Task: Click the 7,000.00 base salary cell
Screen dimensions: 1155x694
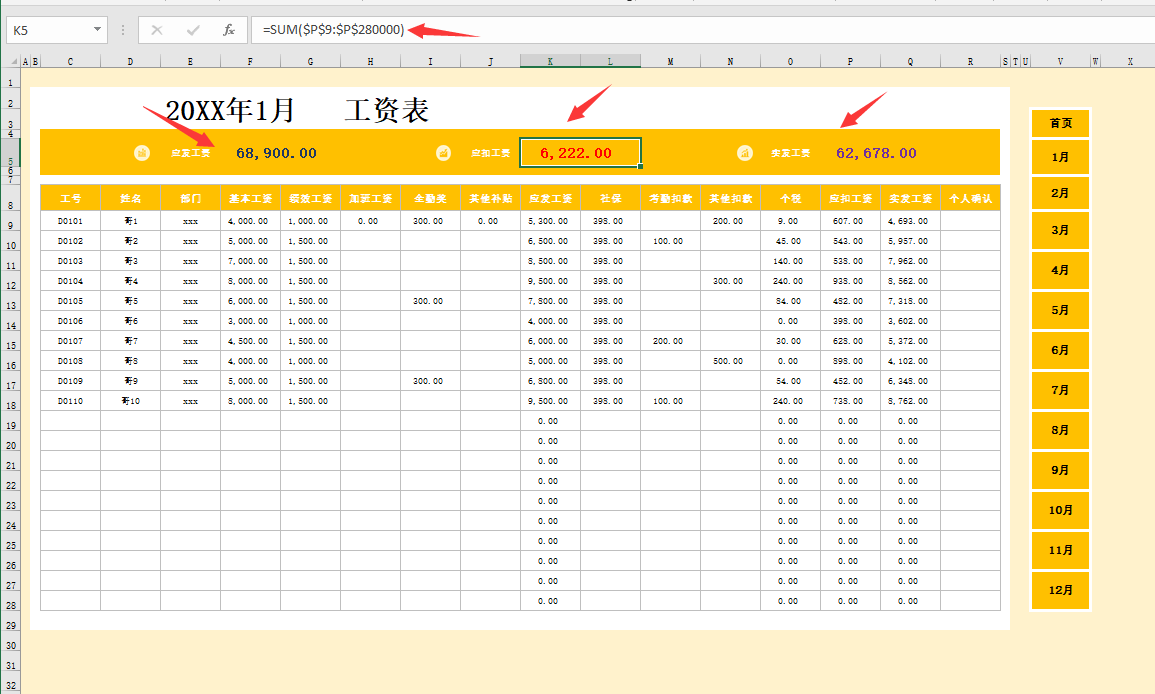Action: [248, 261]
